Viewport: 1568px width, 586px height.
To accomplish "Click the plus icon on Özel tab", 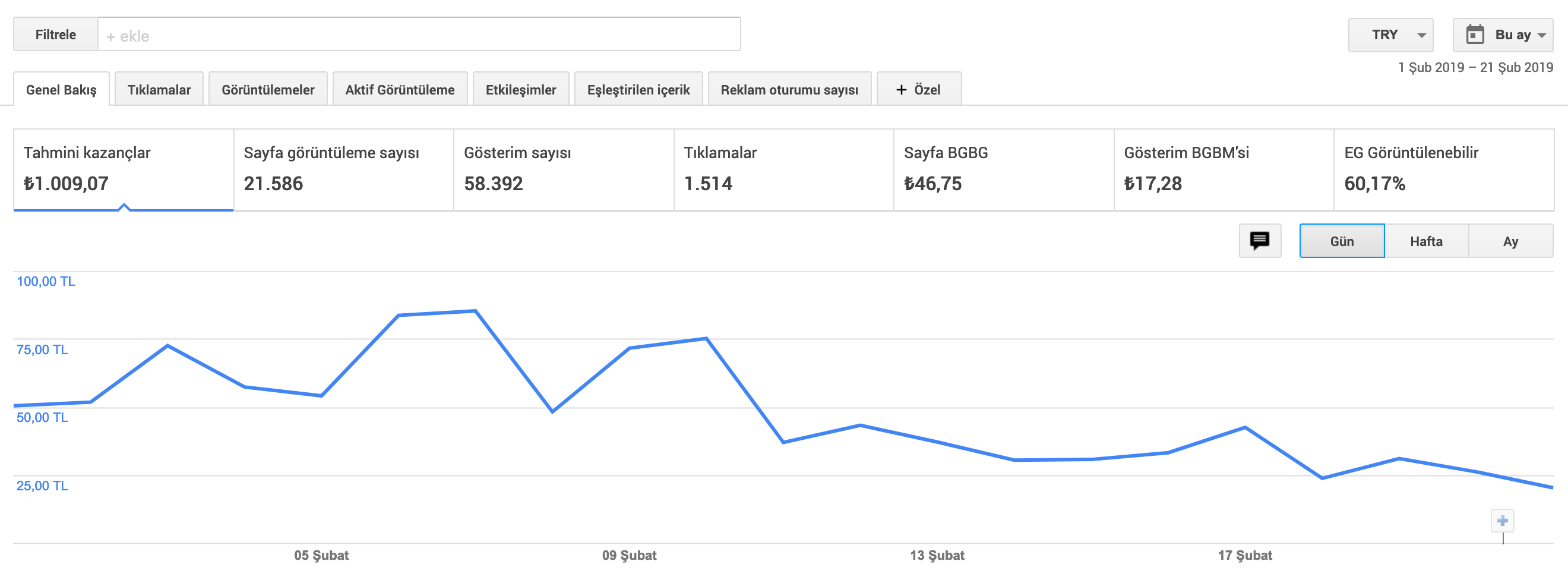I will point(901,90).
